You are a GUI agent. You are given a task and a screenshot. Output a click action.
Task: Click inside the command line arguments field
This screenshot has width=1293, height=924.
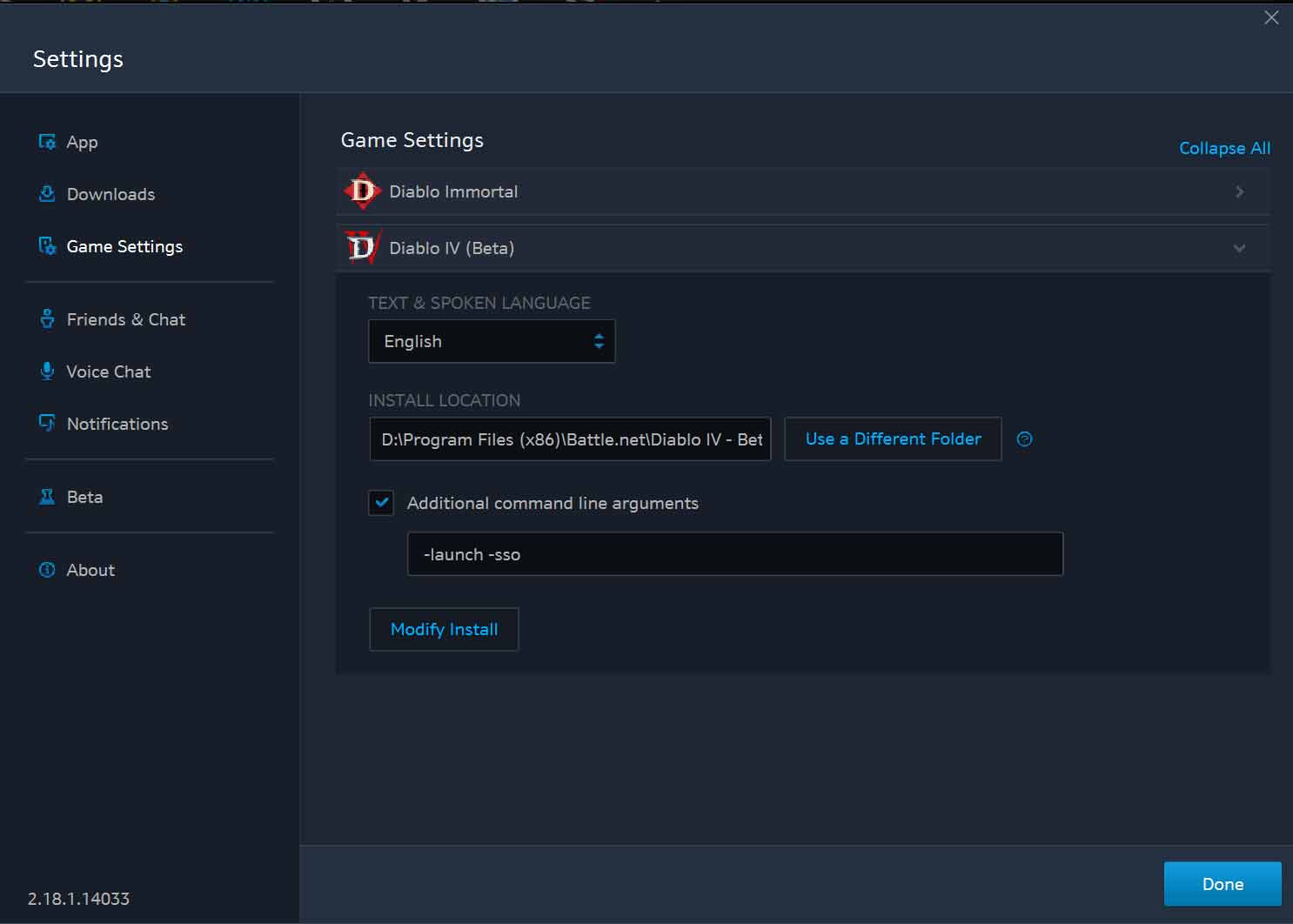coord(734,554)
